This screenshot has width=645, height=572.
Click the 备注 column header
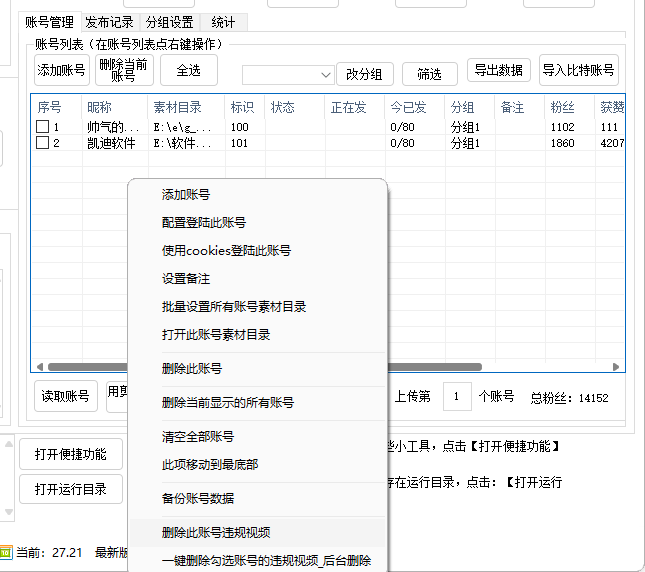520,107
